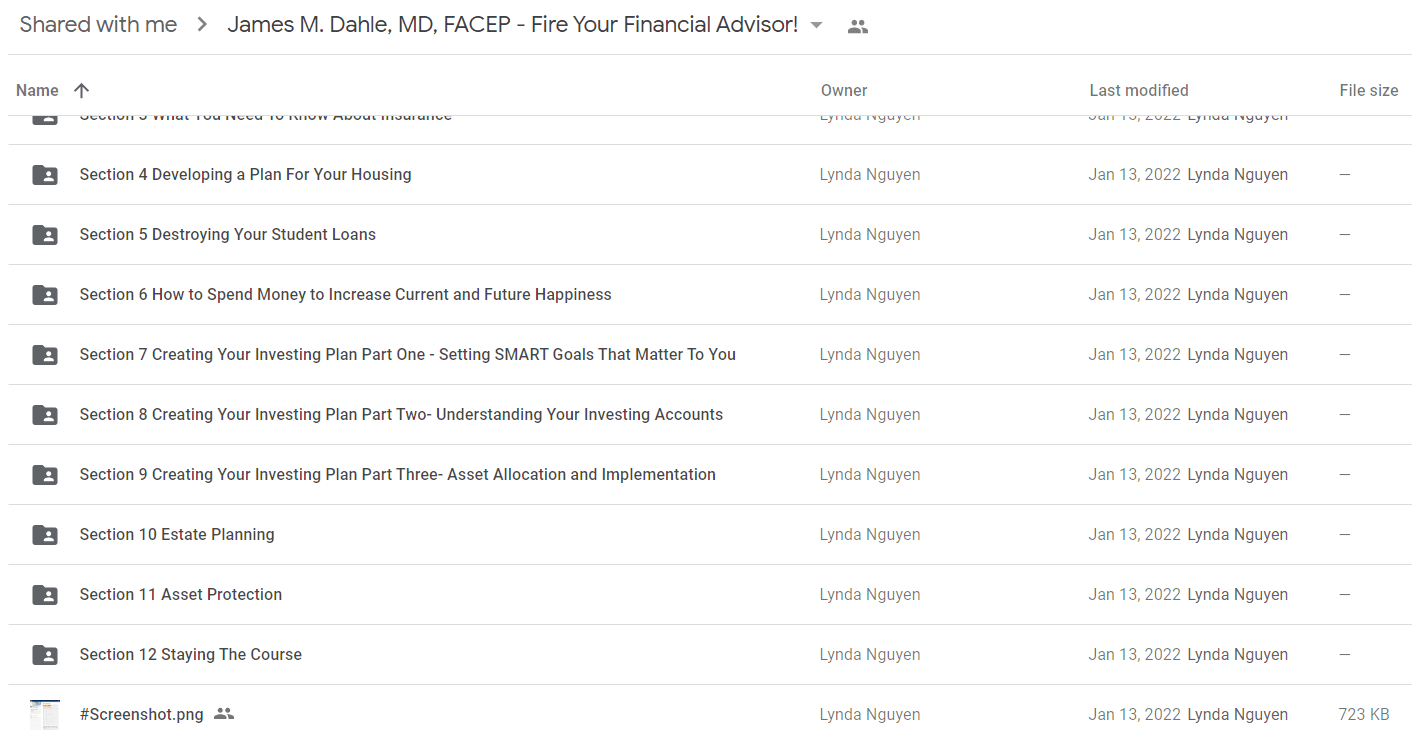The image size is (1412, 734).
Task: Click the Owner column header
Action: pyautogui.click(x=844, y=90)
